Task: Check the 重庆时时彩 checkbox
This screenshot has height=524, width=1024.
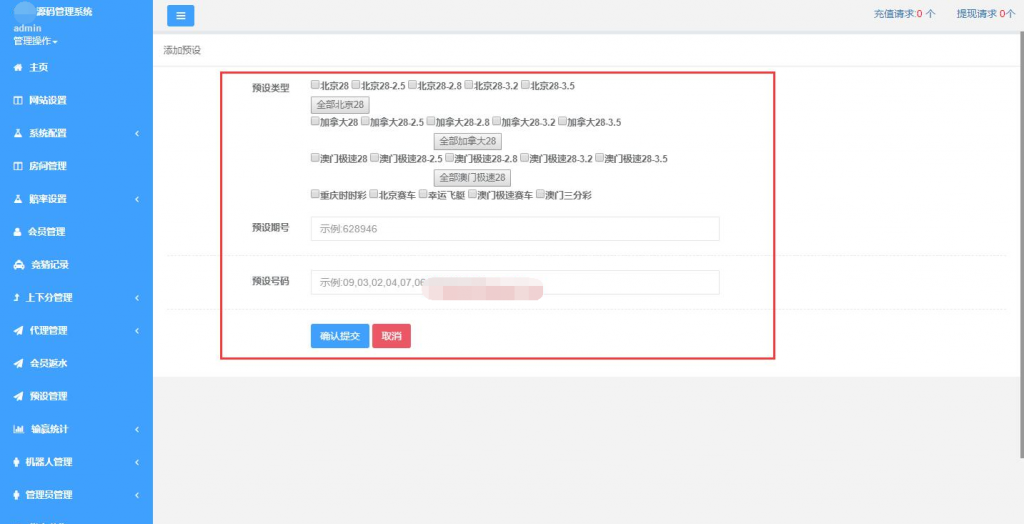Action: pyautogui.click(x=315, y=194)
